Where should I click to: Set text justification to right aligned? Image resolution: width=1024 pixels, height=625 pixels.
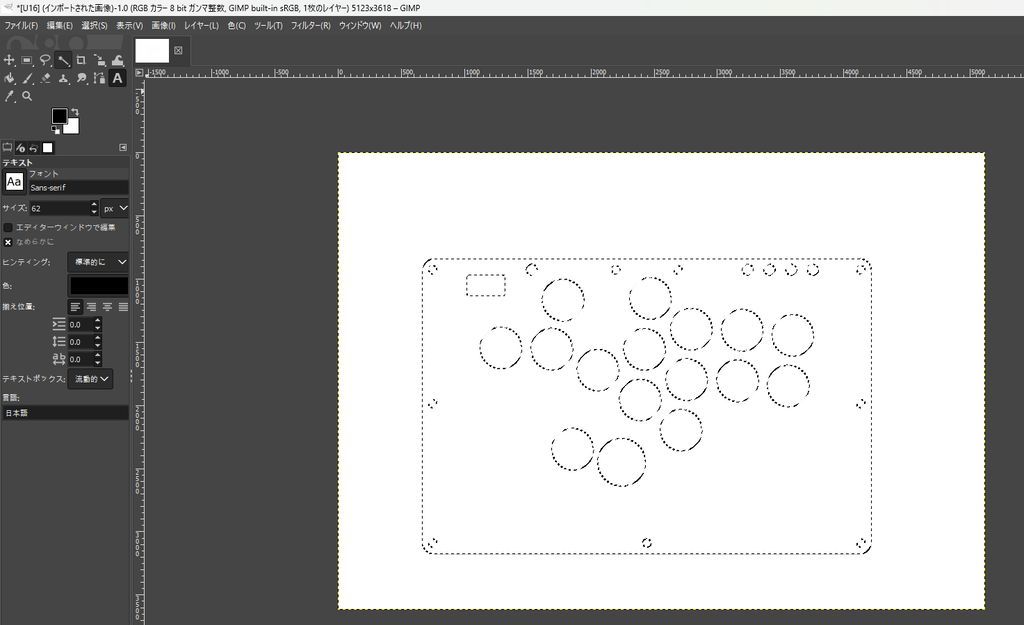click(91, 307)
